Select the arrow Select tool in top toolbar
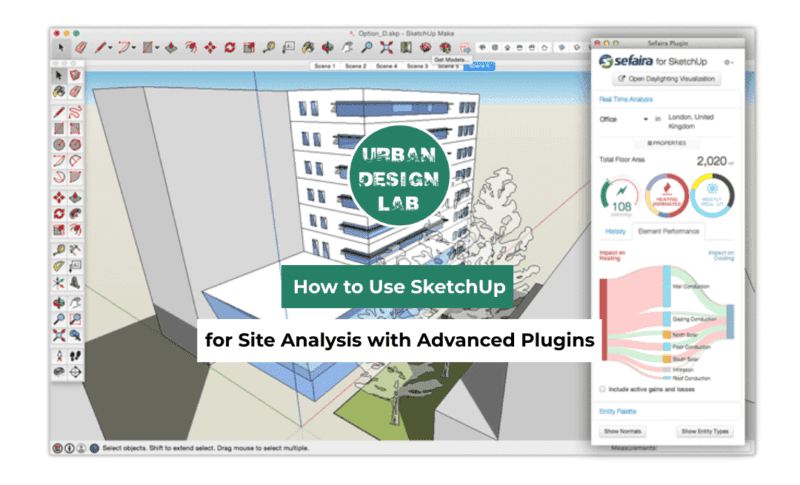The height and width of the screenshot is (485, 800). pyautogui.click(x=61, y=47)
